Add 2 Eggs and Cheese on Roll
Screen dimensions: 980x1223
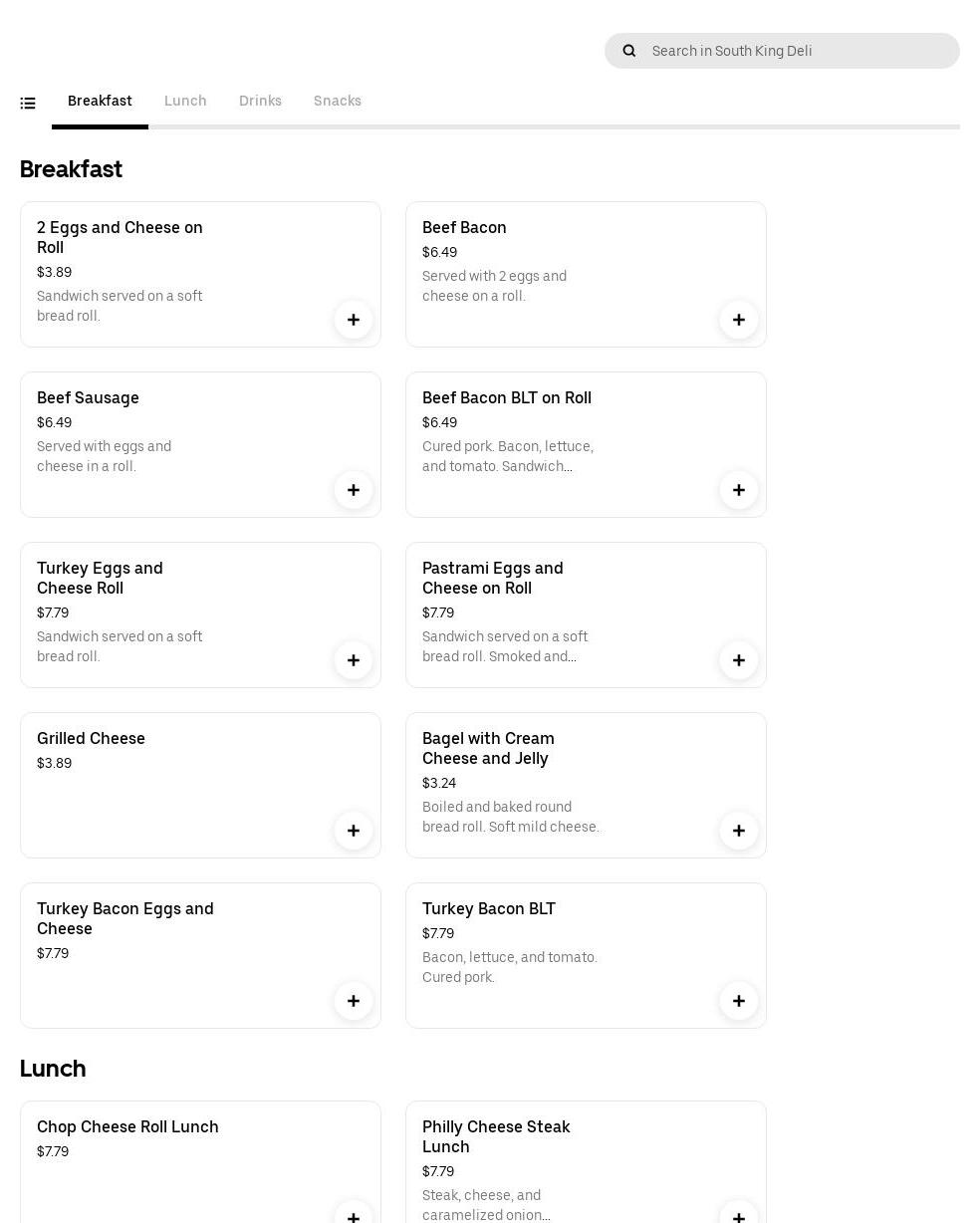354,320
